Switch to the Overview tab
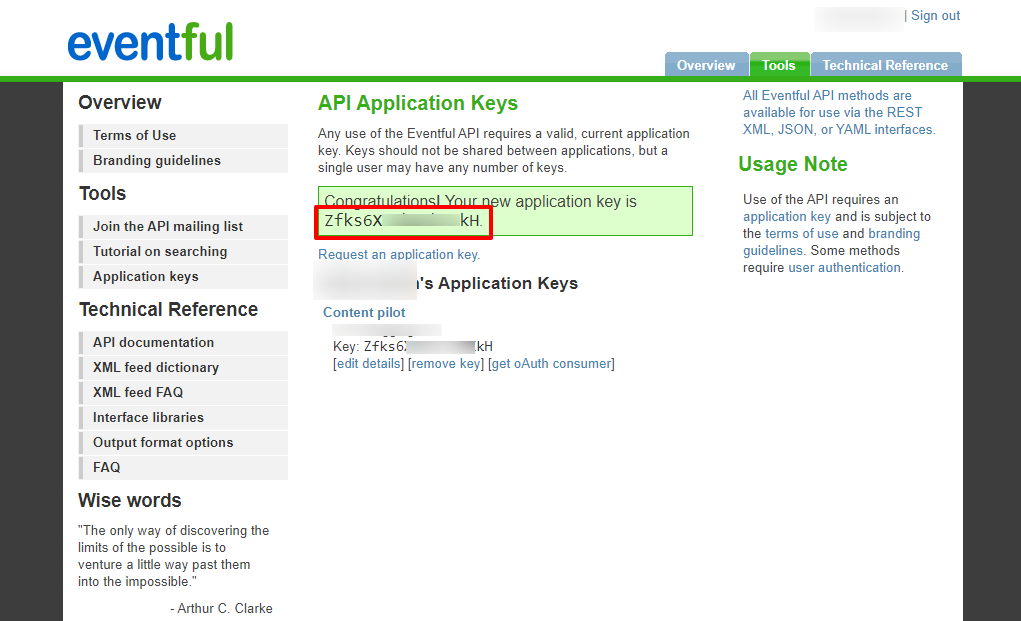This screenshot has height=621, width=1021. click(x=706, y=65)
